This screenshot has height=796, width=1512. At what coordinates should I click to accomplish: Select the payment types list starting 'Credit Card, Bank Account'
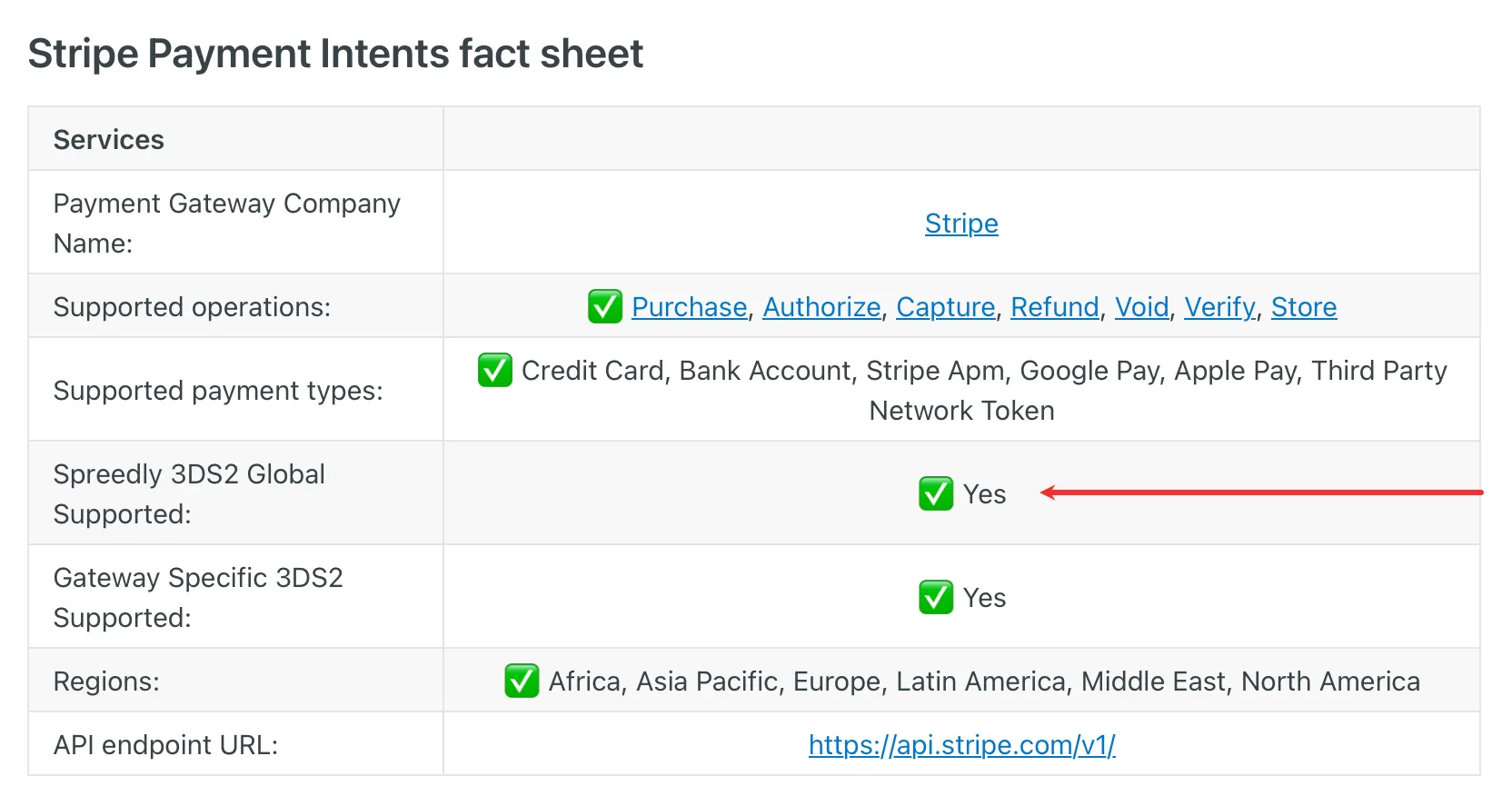(x=984, y=391)
